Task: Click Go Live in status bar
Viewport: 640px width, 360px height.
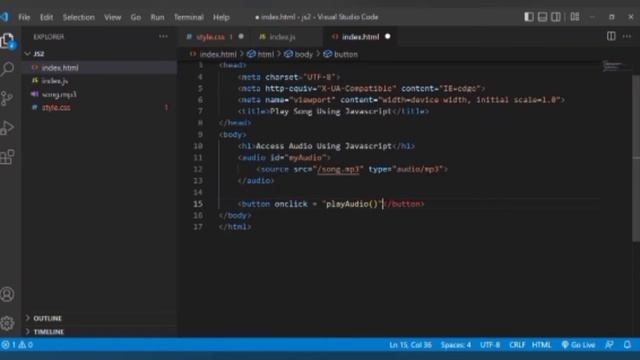Action: point(578,345)
